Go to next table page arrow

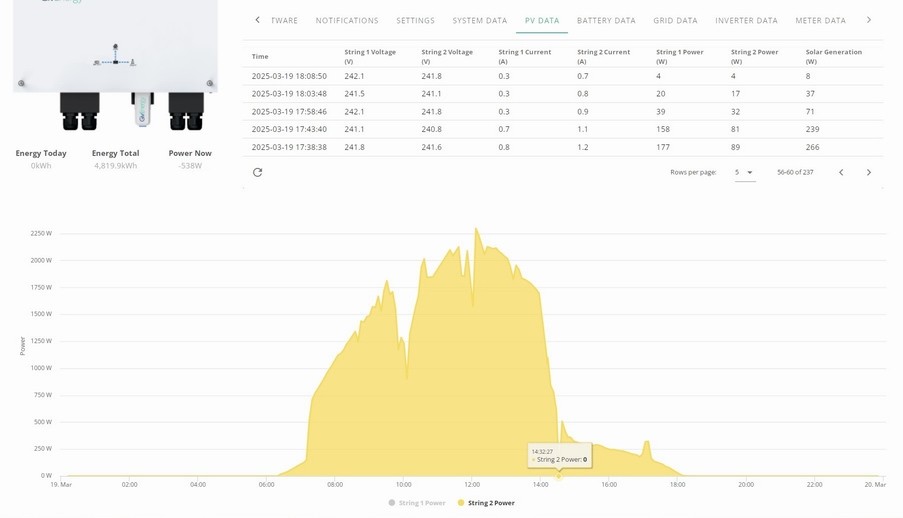pyautogui.click(x=868, y=172)
